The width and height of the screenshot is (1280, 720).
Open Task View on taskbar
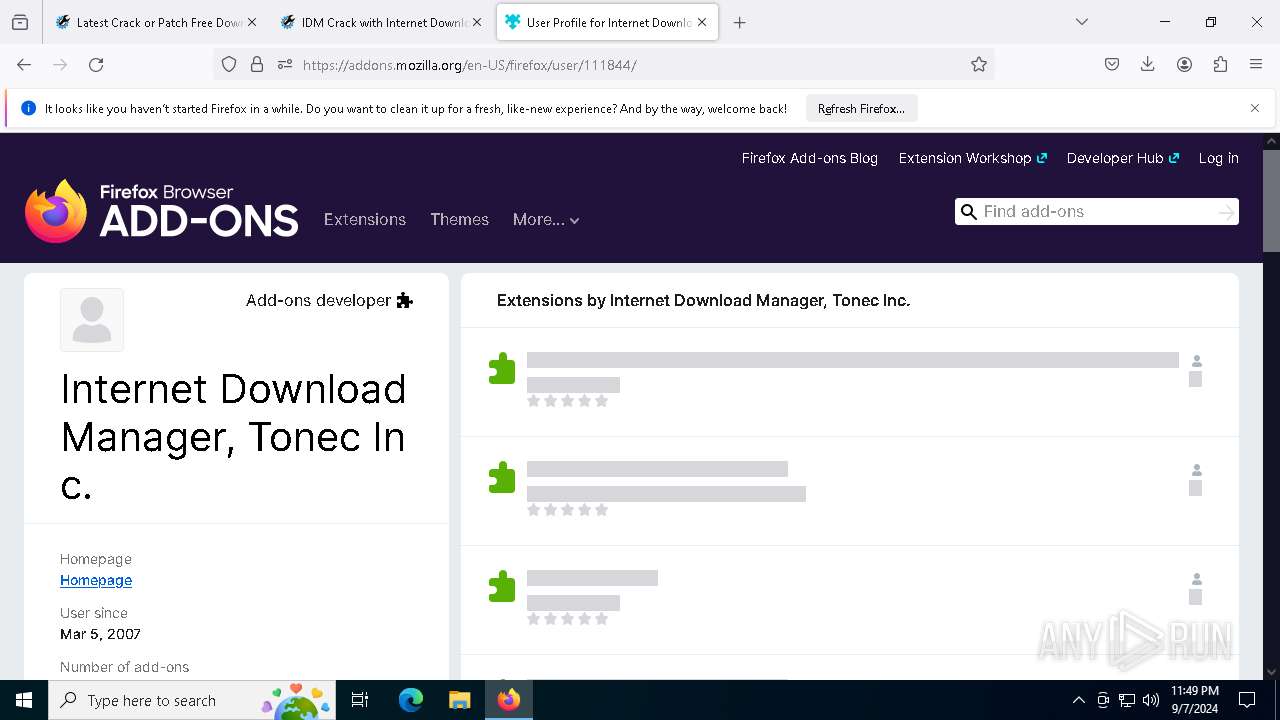tap(360, 700)
